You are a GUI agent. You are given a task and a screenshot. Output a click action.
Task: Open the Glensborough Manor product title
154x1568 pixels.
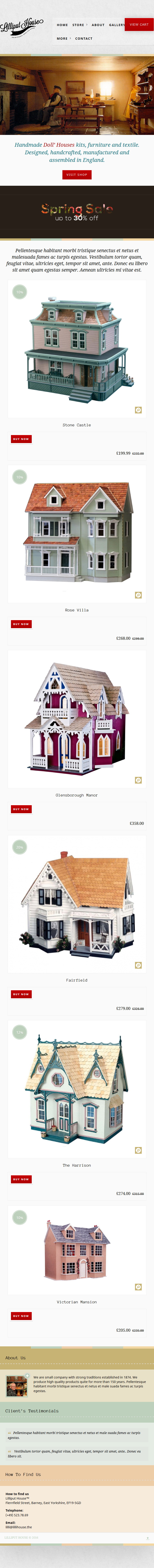77,795
